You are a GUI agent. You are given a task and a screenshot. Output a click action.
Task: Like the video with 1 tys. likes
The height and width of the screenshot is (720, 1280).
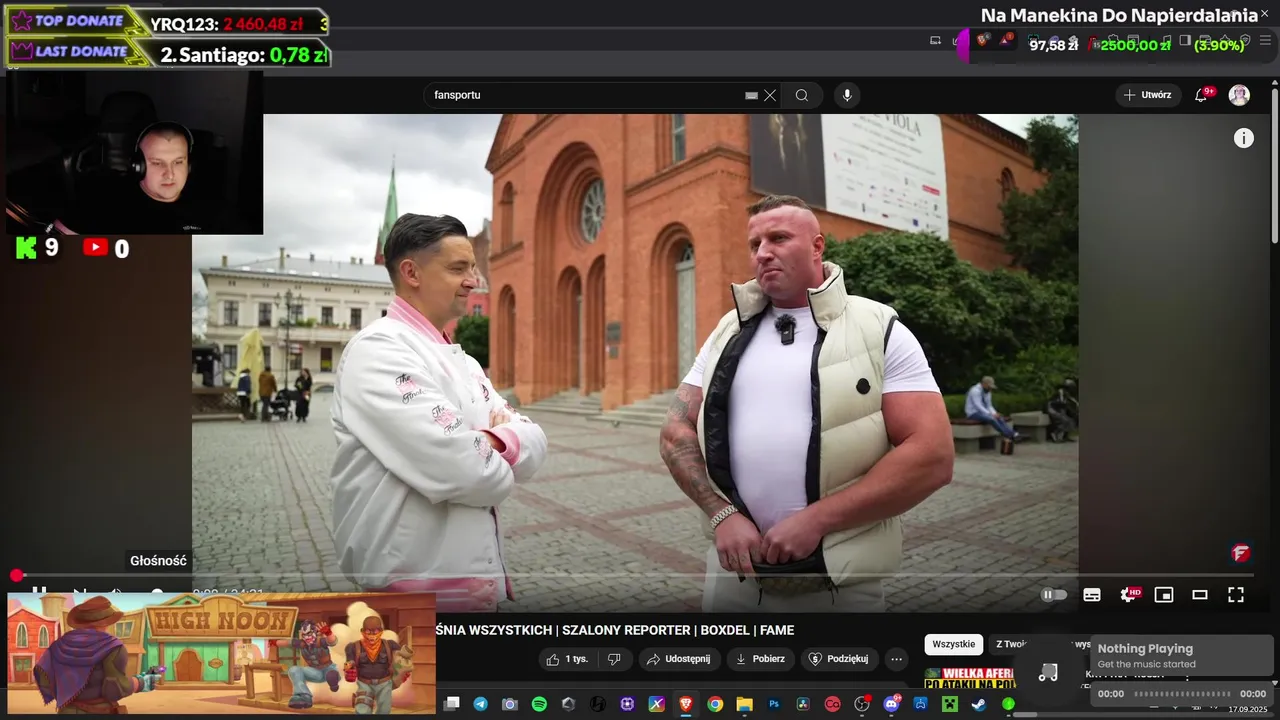tap(567, 659)
